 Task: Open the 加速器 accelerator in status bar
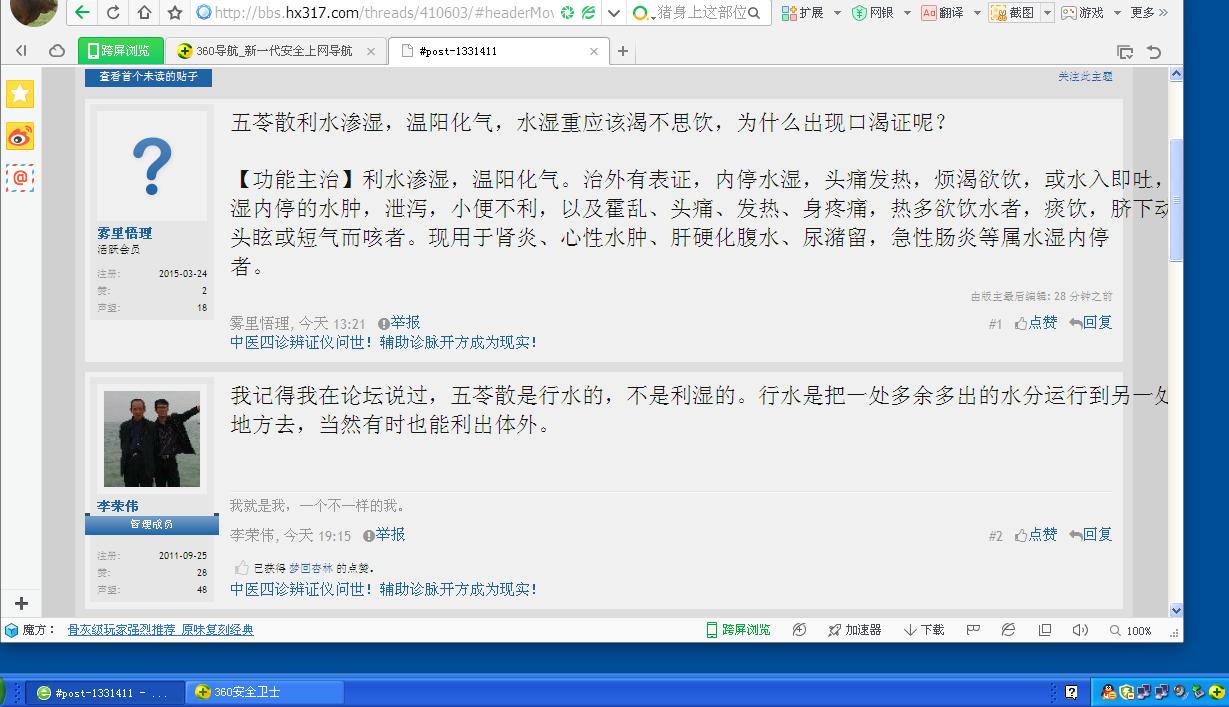(x=854, y=630)
